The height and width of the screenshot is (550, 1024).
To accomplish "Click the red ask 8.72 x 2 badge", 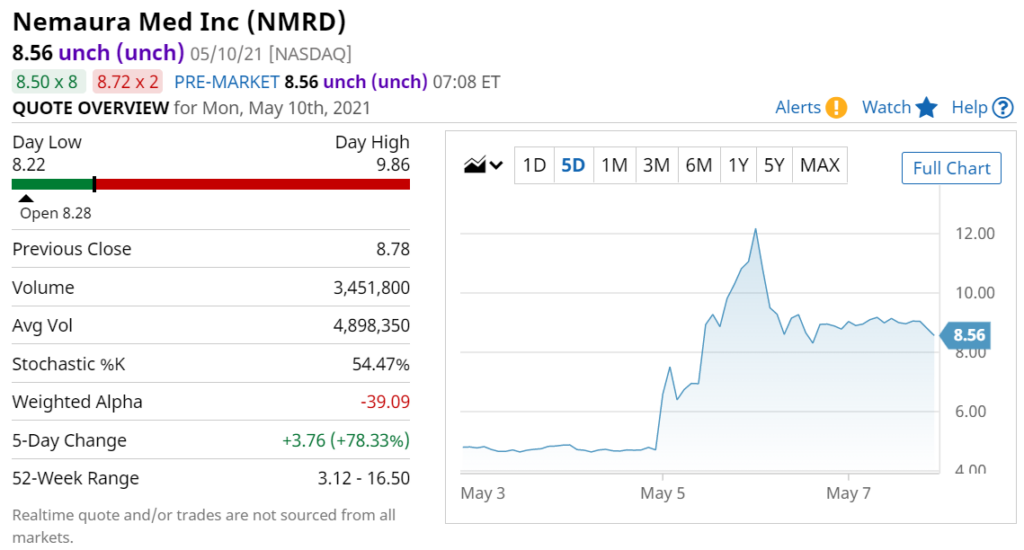I will (127, 82).
